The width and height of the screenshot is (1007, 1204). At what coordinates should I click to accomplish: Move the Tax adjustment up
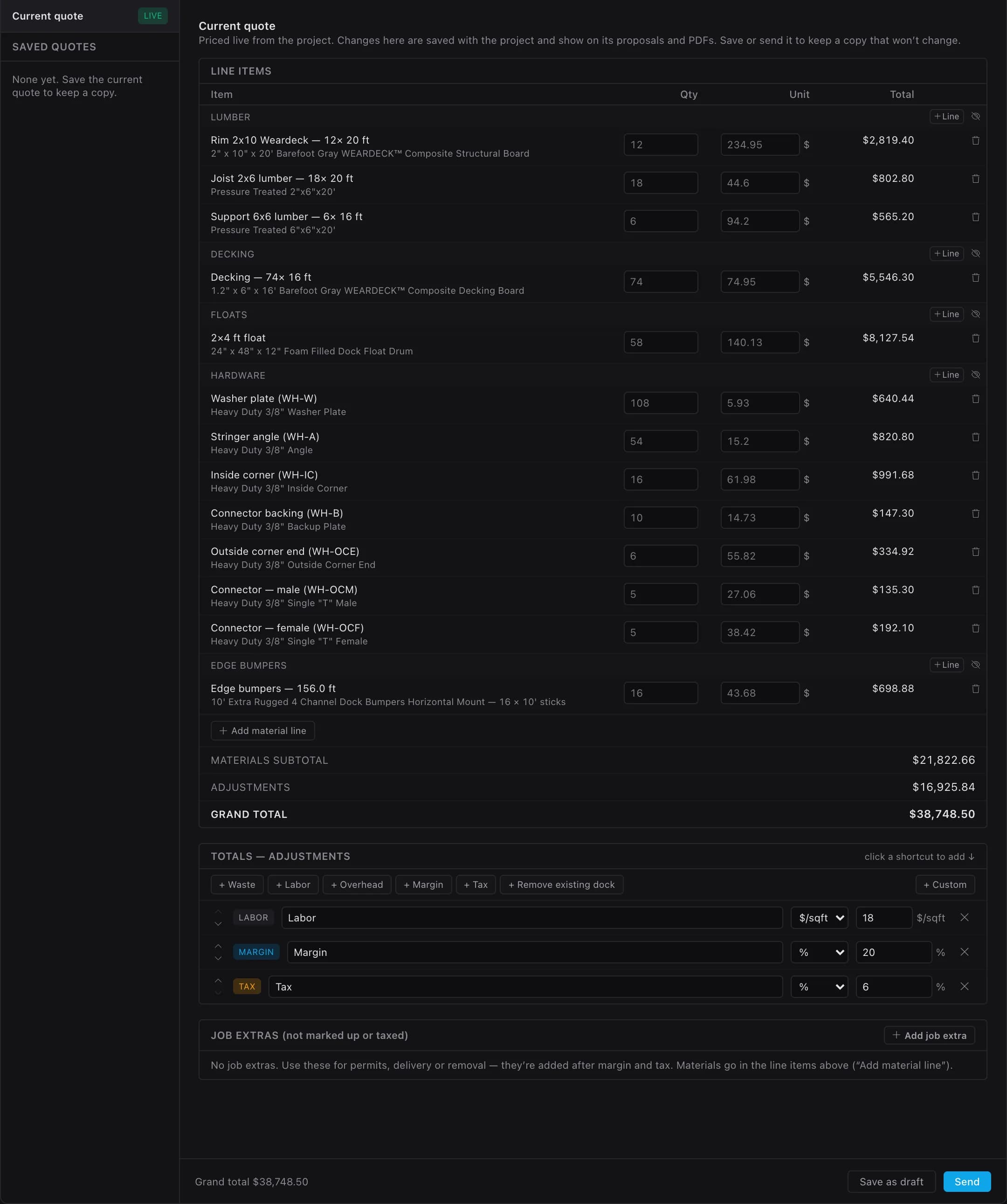pos(218,980)
